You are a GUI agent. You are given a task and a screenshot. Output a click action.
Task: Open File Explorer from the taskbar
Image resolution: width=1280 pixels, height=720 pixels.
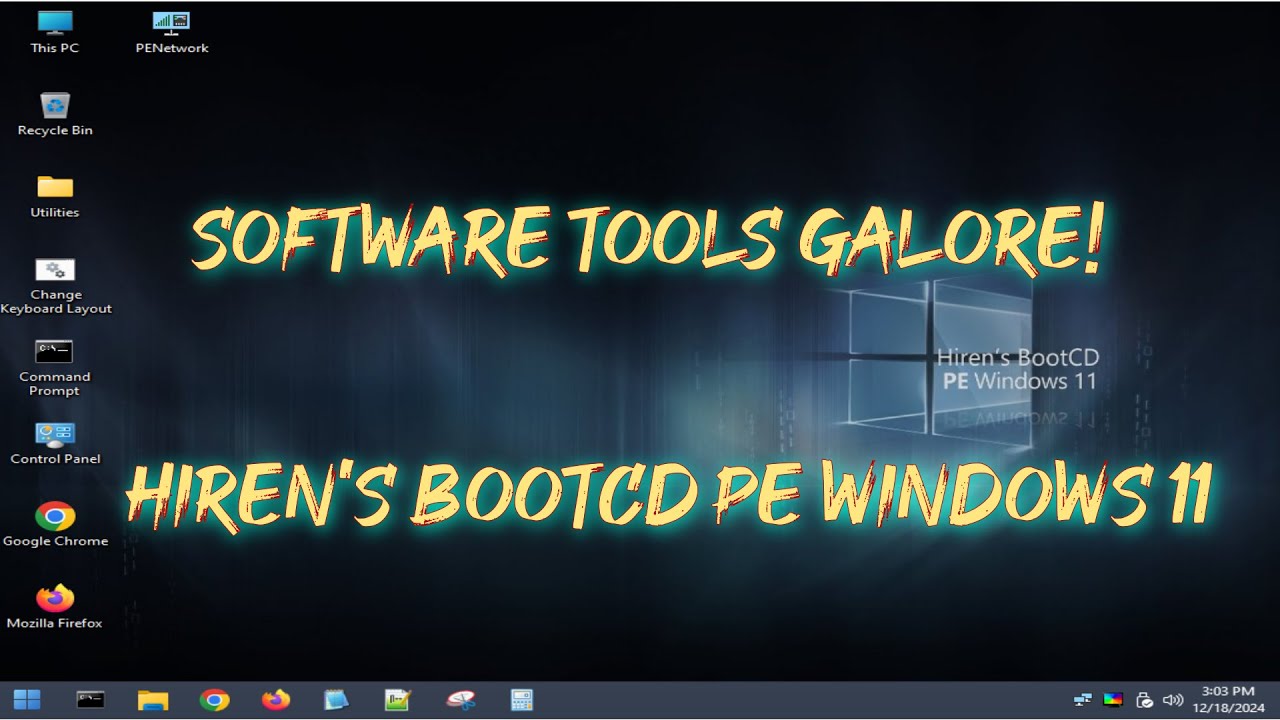click(153, 700)
